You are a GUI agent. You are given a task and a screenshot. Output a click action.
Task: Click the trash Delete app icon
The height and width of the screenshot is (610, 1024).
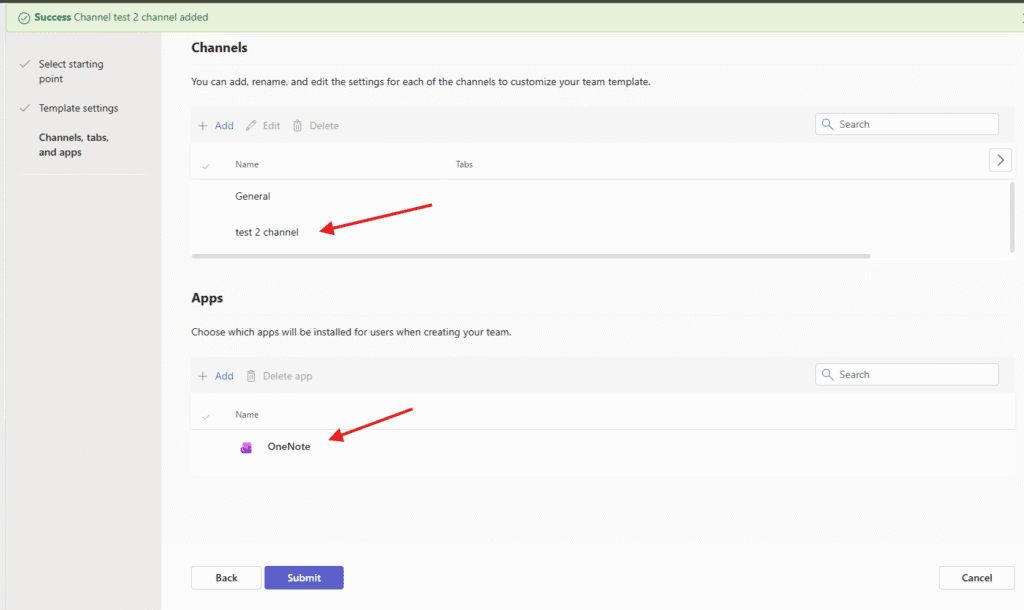pos(251,376)
